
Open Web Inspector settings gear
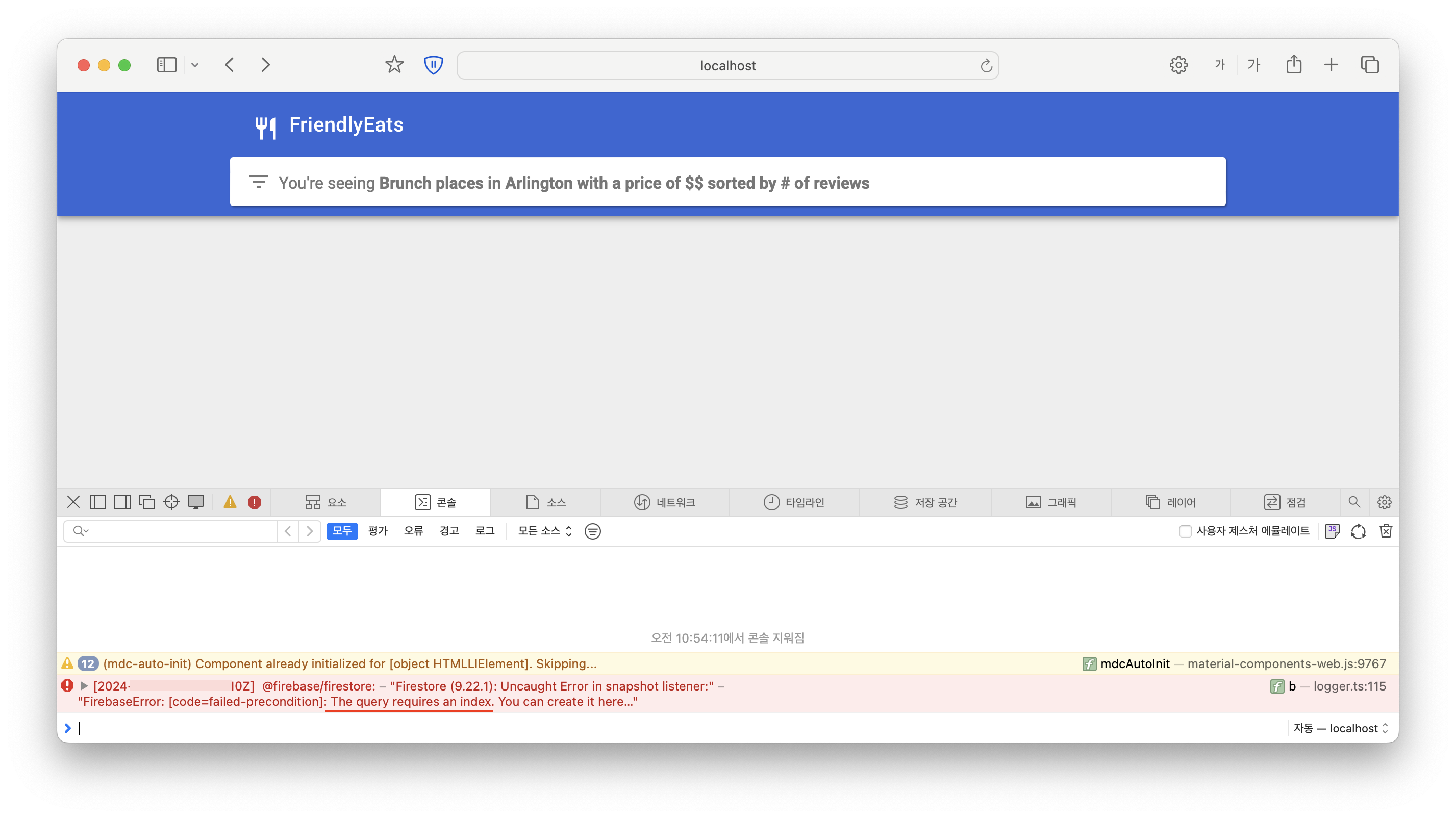(x=1384, y=502)
